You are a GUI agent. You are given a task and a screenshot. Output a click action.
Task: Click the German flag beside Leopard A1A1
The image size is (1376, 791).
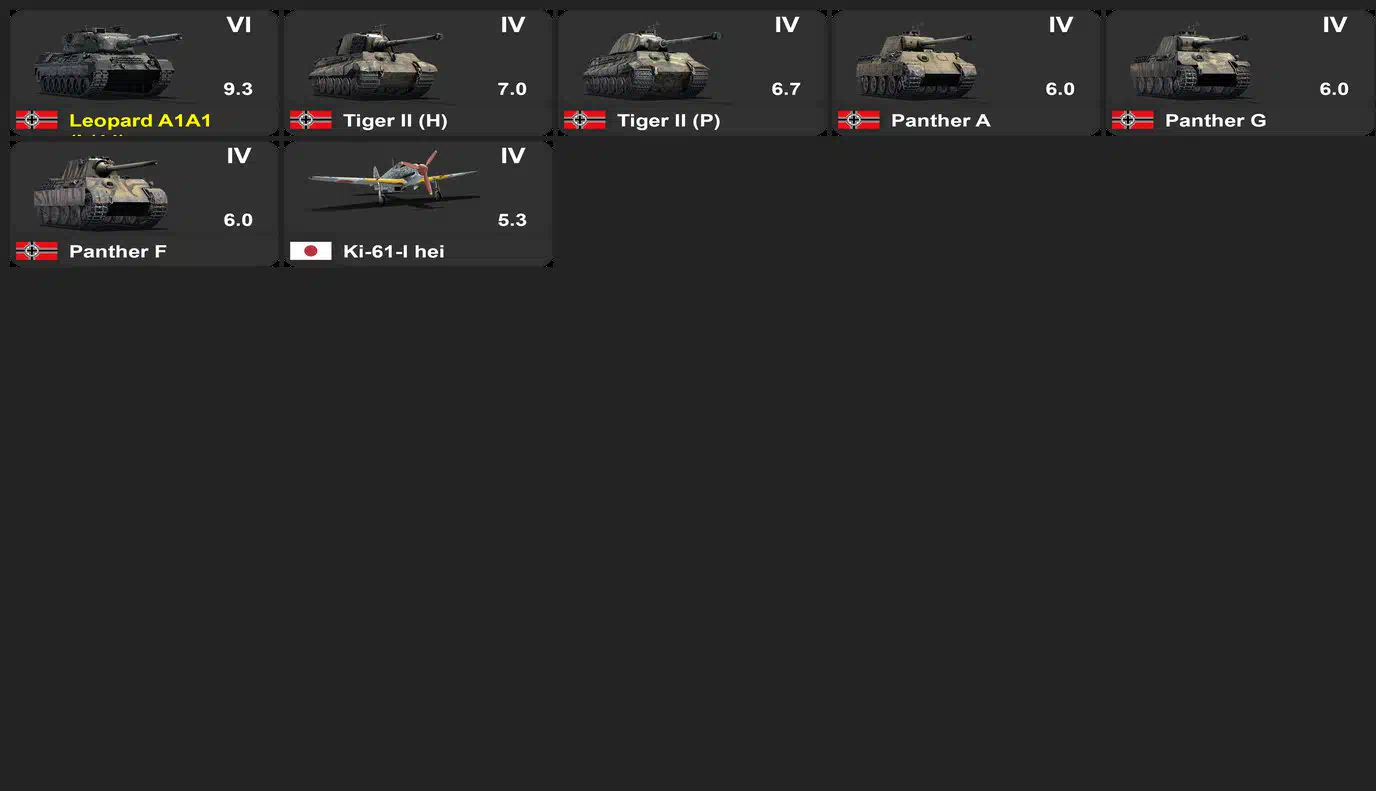pos(36,120)
